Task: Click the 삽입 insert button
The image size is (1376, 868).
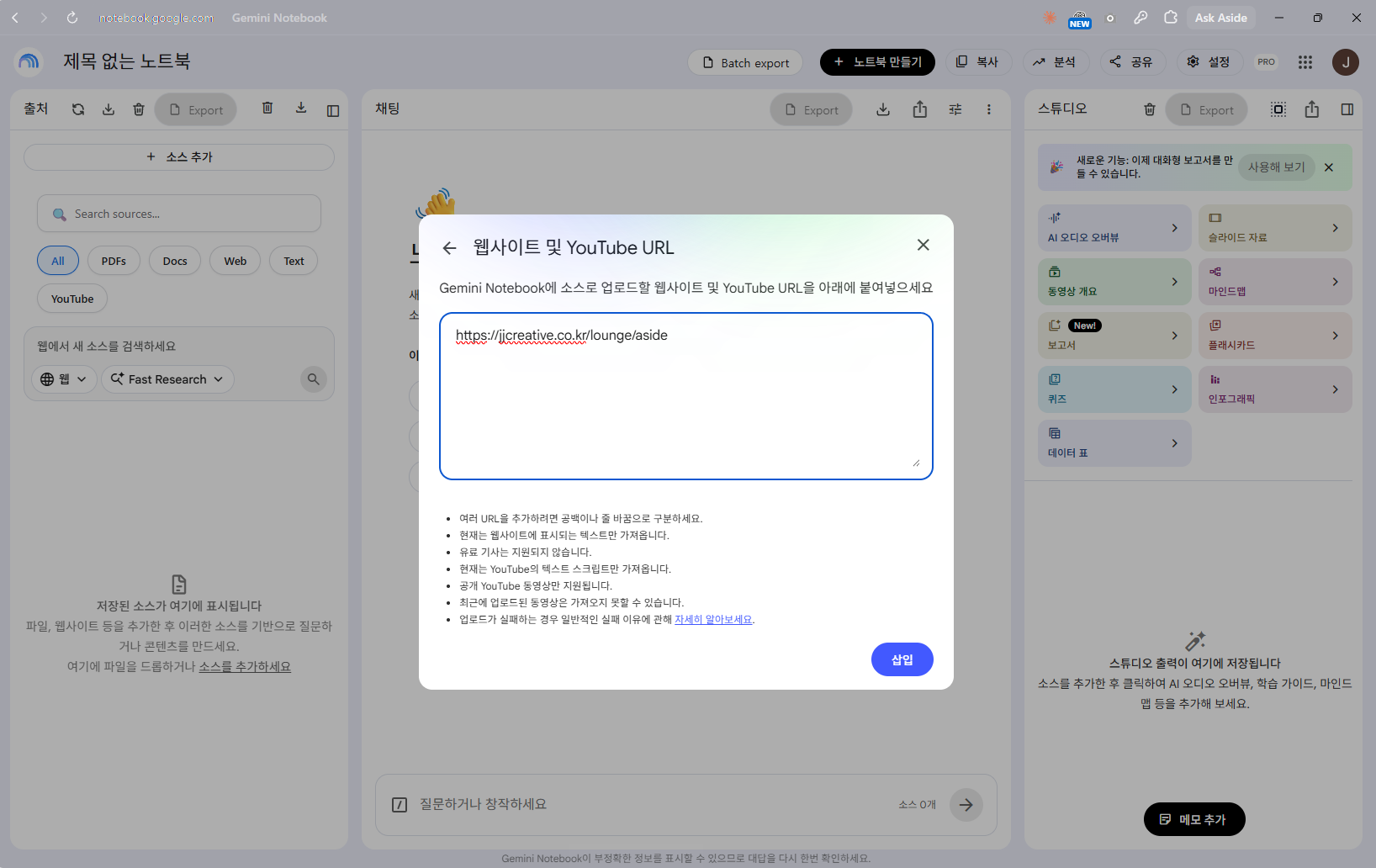Action: point(902,659)
